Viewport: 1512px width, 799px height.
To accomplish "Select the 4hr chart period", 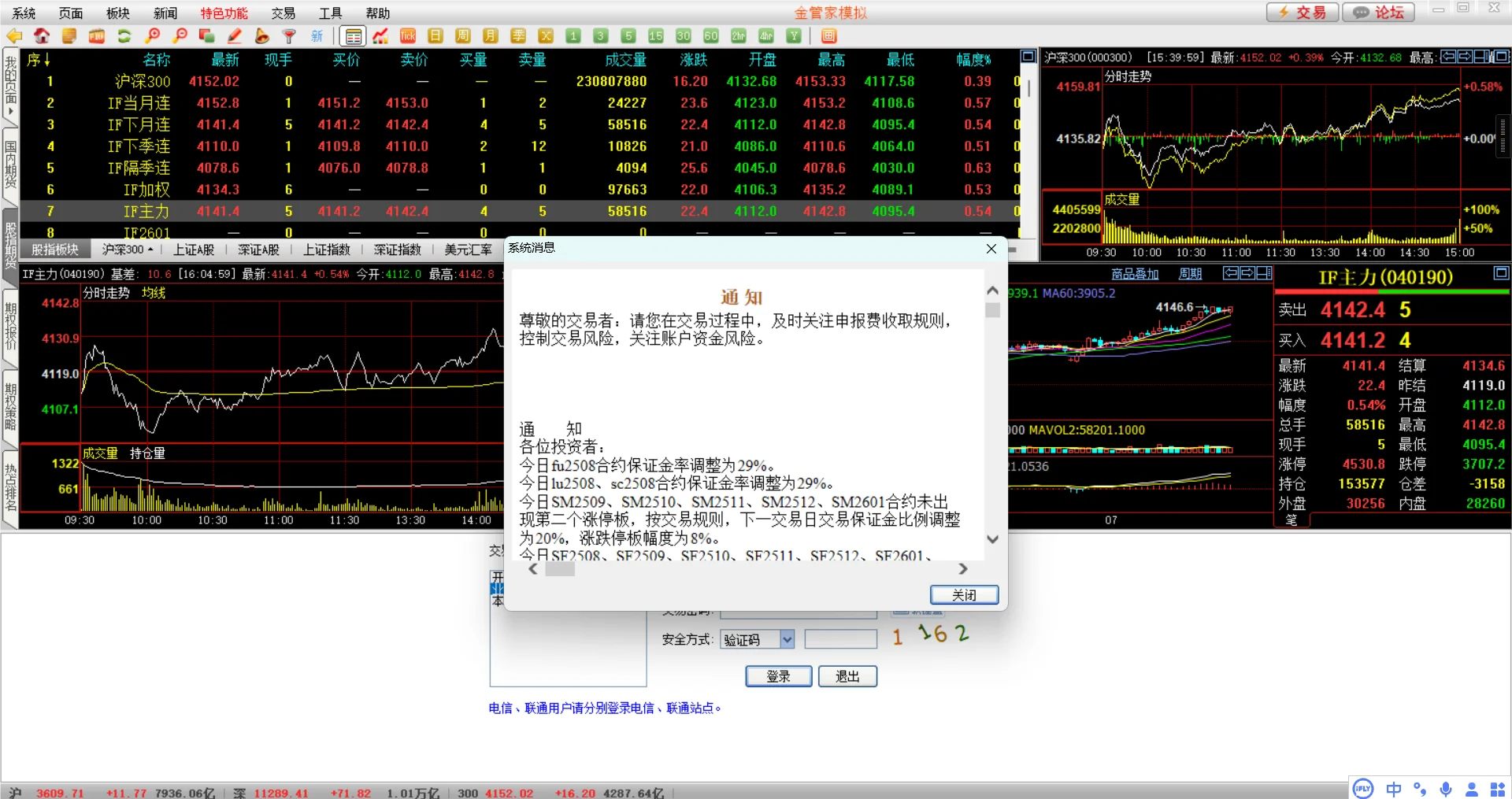I will point(766,36).
